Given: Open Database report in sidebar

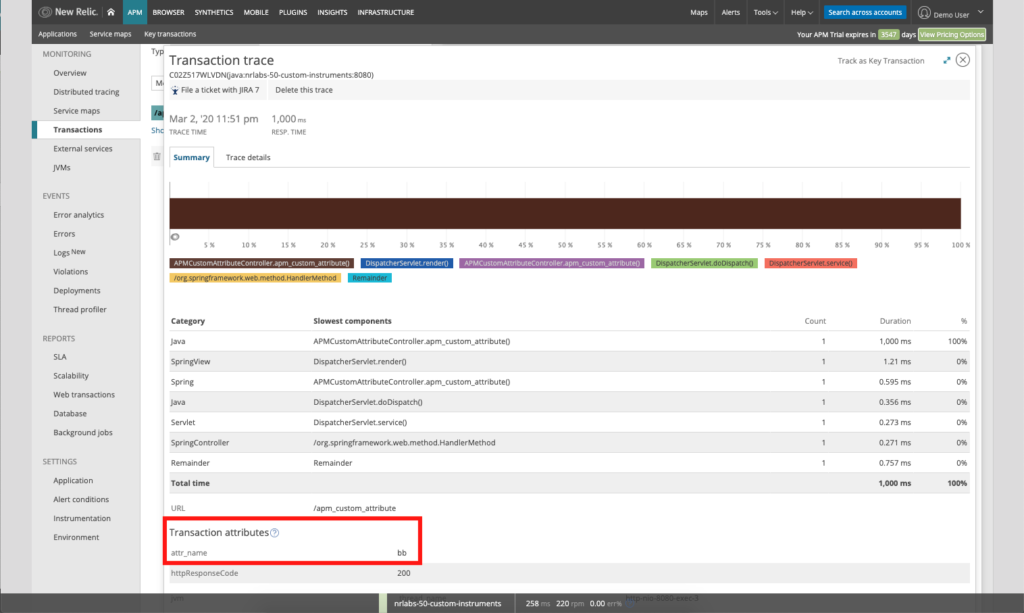Looking at the screenshot, I should coord(70,414).
